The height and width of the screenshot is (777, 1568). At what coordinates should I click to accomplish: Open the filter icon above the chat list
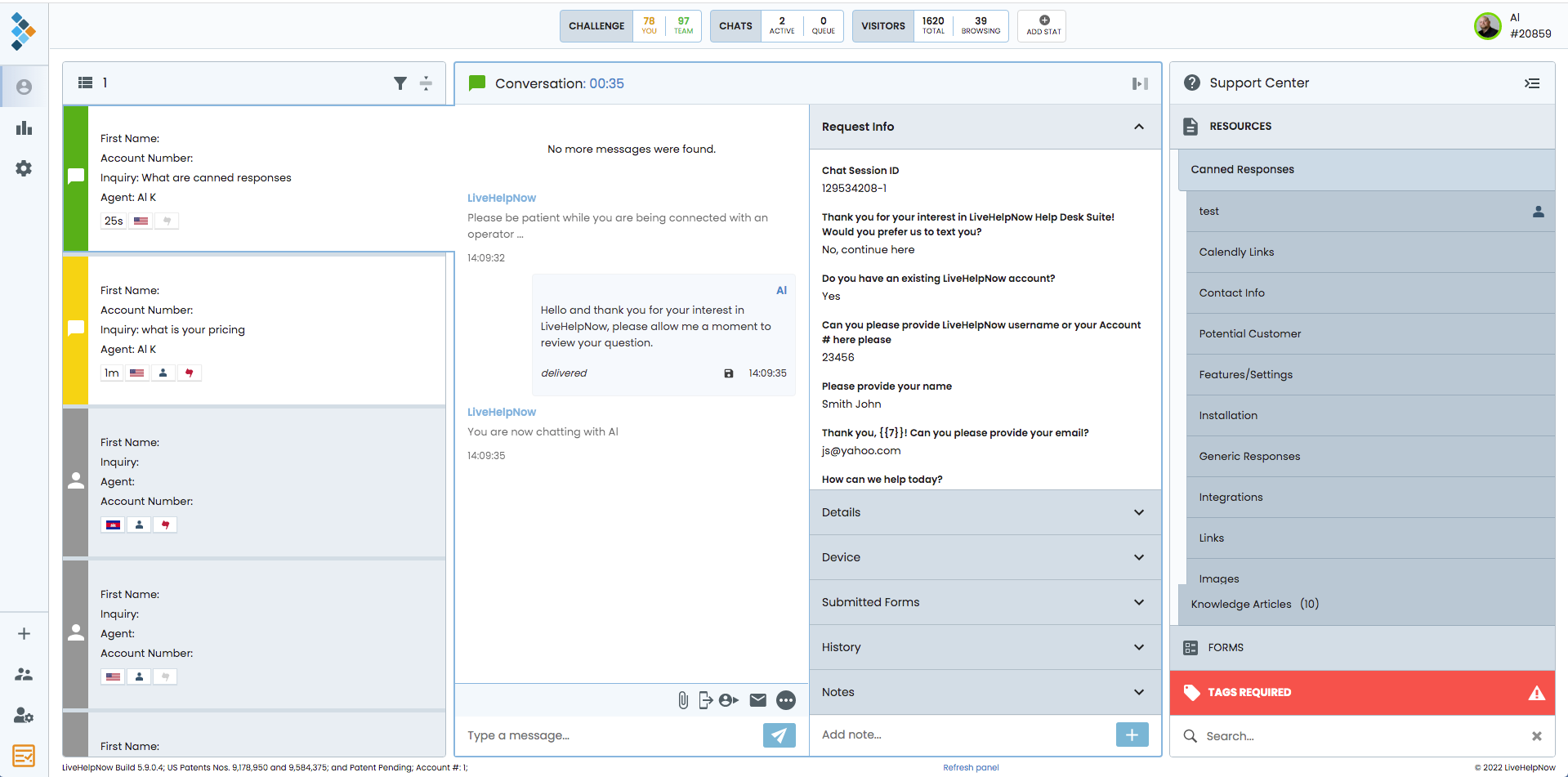400,83
